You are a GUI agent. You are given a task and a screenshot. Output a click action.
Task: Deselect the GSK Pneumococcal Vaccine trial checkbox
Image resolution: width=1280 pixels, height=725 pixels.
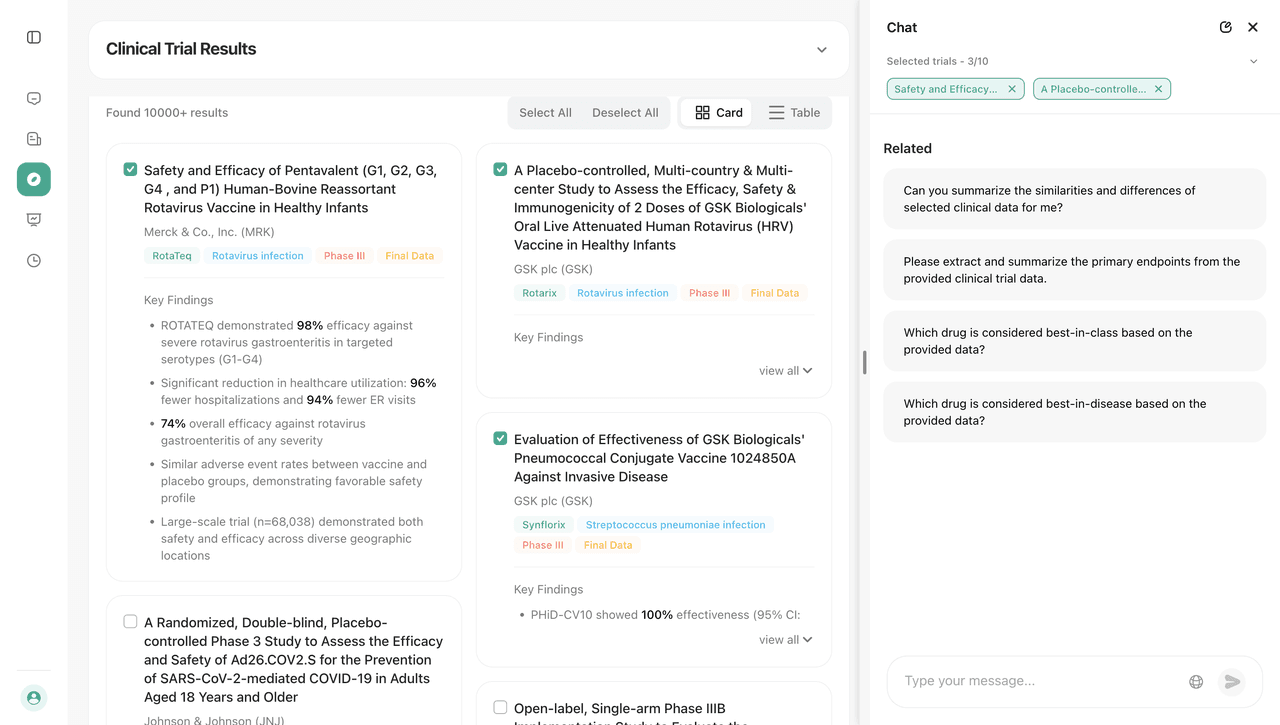click(x=500, y=438)
